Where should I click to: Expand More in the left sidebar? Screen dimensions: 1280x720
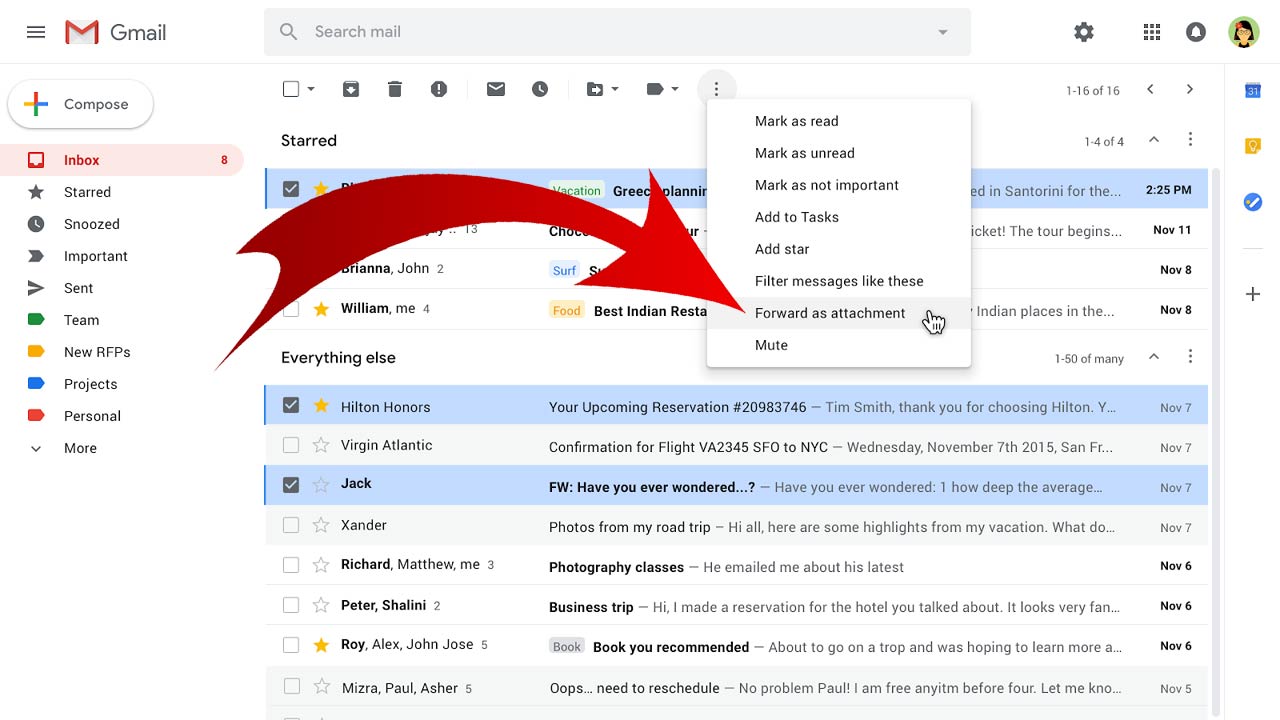click(x=80, y=448)
